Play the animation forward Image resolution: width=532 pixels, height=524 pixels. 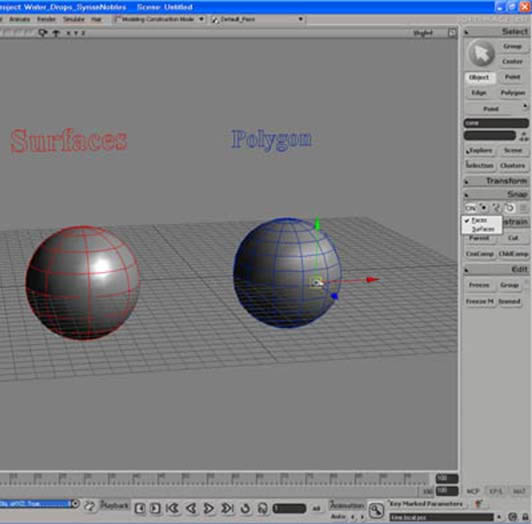tap(208, 508)
